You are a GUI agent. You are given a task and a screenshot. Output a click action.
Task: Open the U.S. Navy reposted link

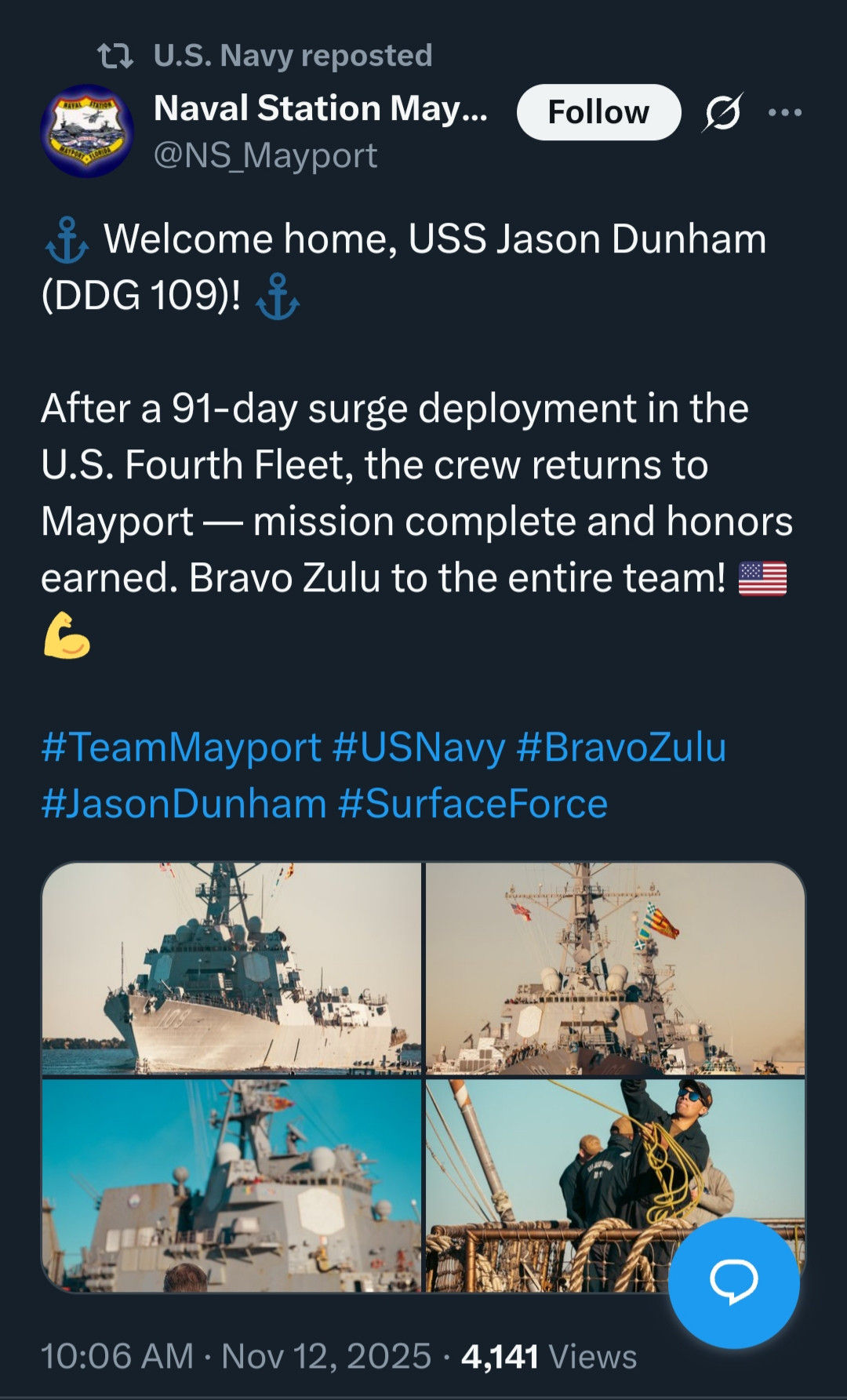[293, 56]
